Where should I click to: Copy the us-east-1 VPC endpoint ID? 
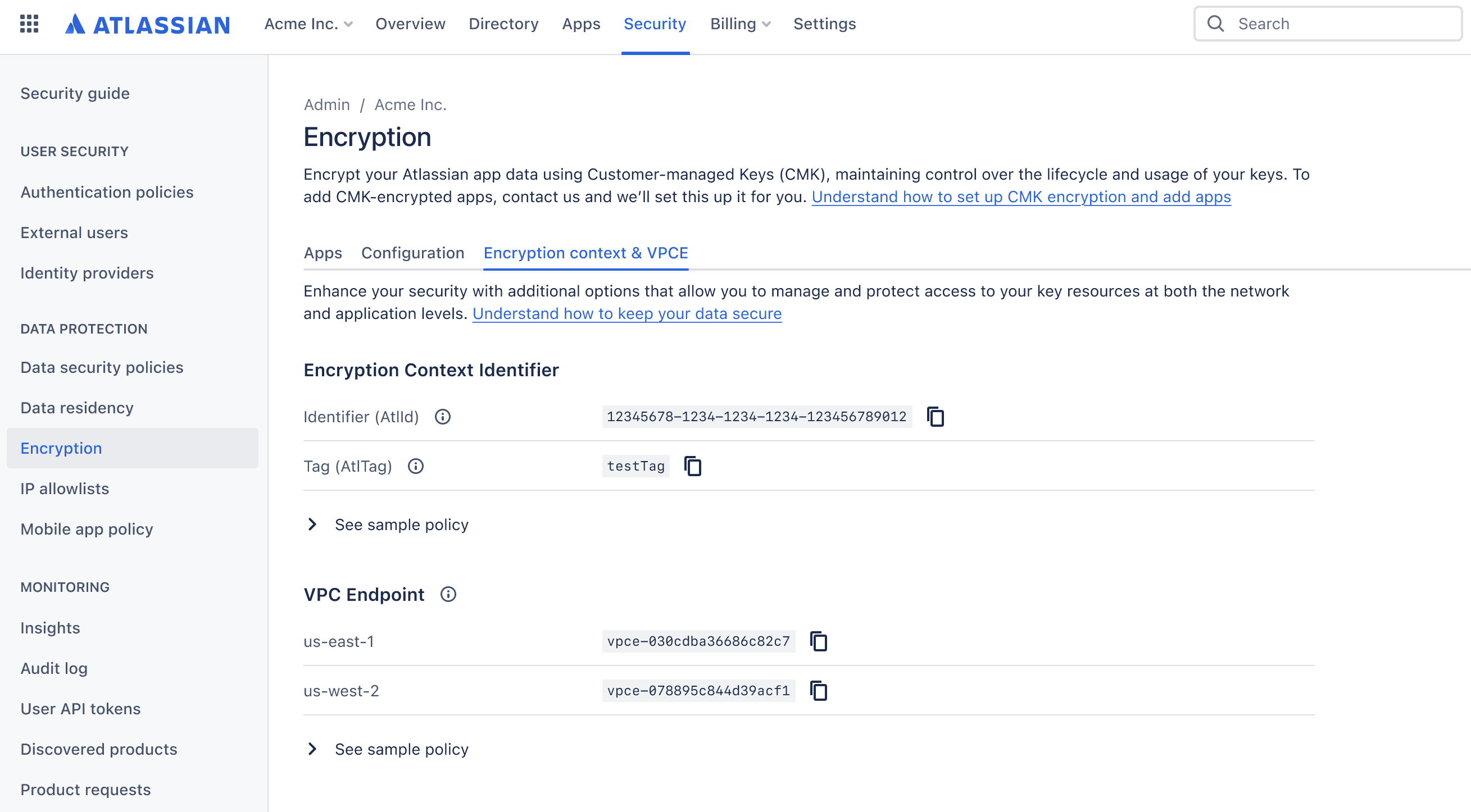coord(818,641)
